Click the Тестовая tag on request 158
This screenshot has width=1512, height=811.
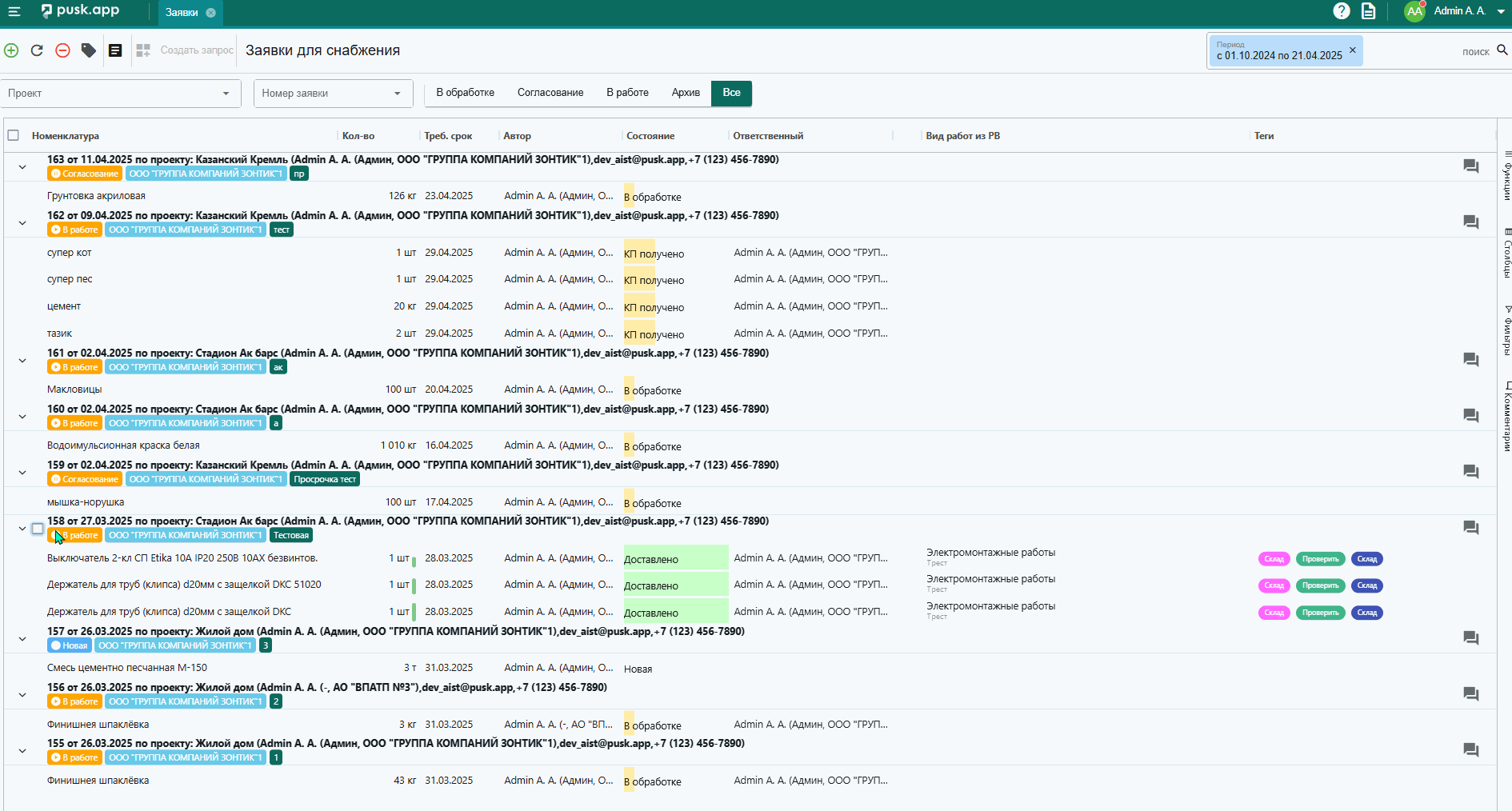[x=291, y=535]
